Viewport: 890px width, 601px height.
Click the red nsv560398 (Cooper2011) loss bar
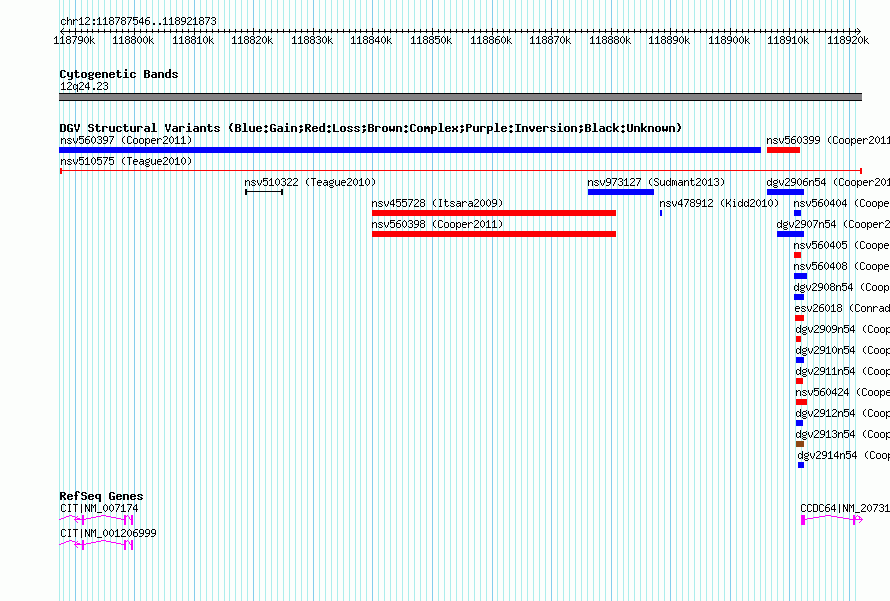[x=494, y=234]
